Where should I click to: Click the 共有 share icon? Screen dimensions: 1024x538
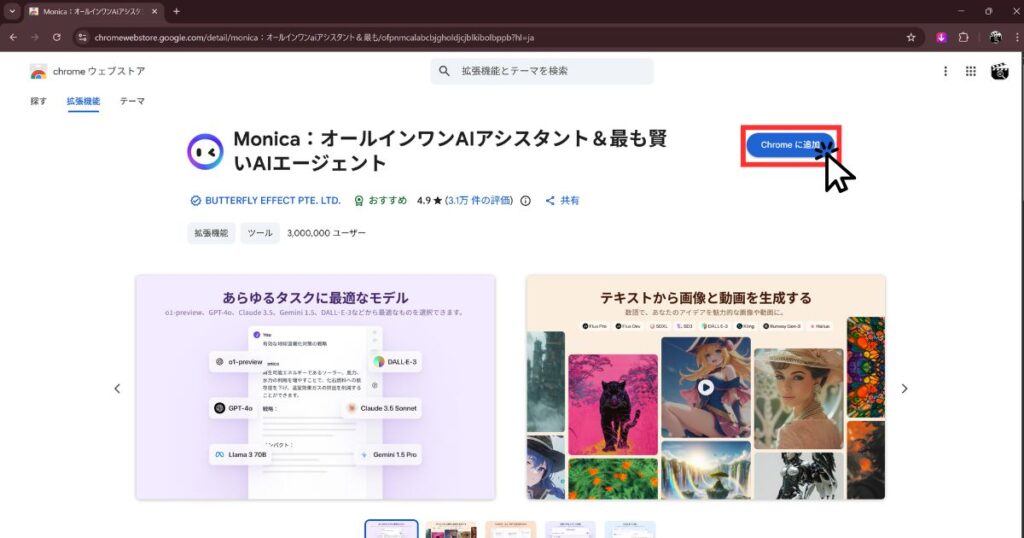point(550,200)
